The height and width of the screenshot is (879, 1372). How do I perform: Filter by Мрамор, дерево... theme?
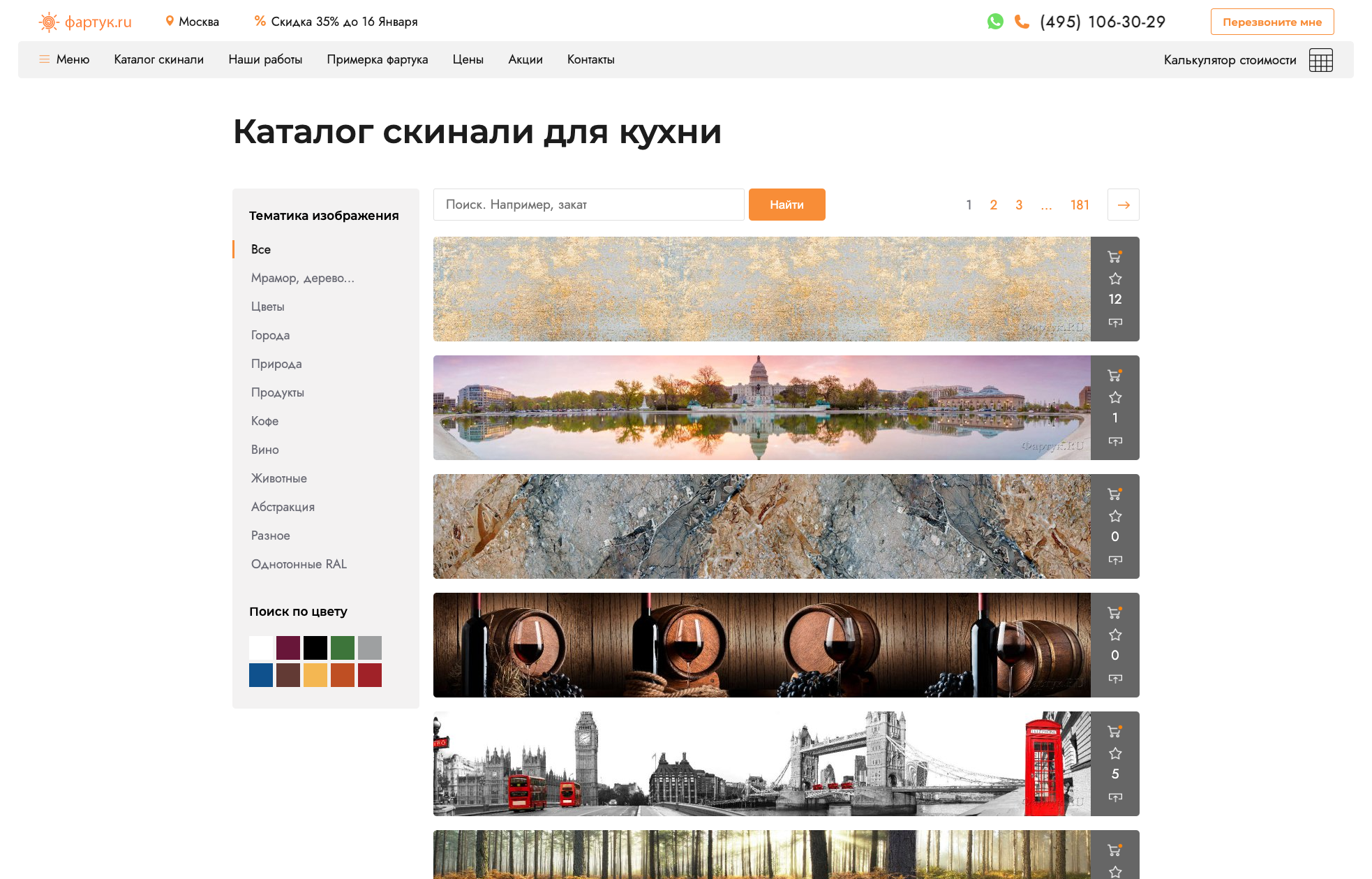point(303,278)
